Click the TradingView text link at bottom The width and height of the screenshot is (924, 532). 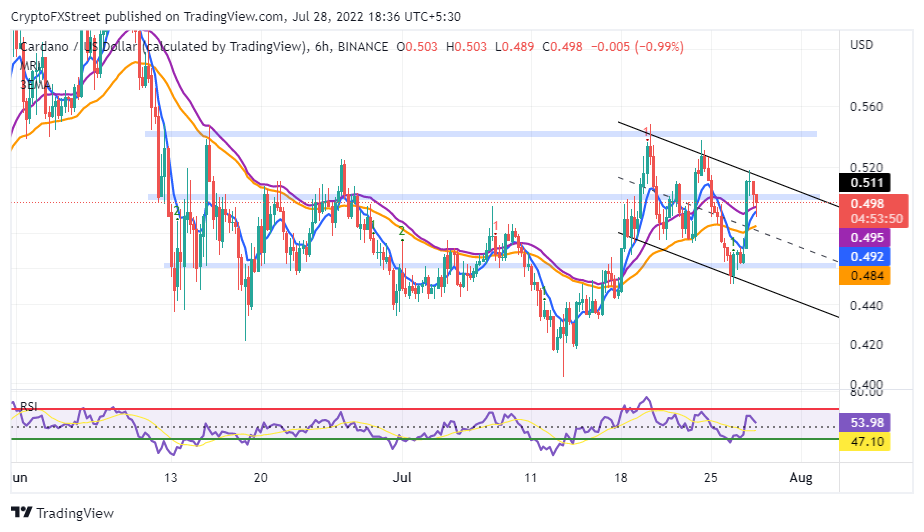click(x=75, y=513)
